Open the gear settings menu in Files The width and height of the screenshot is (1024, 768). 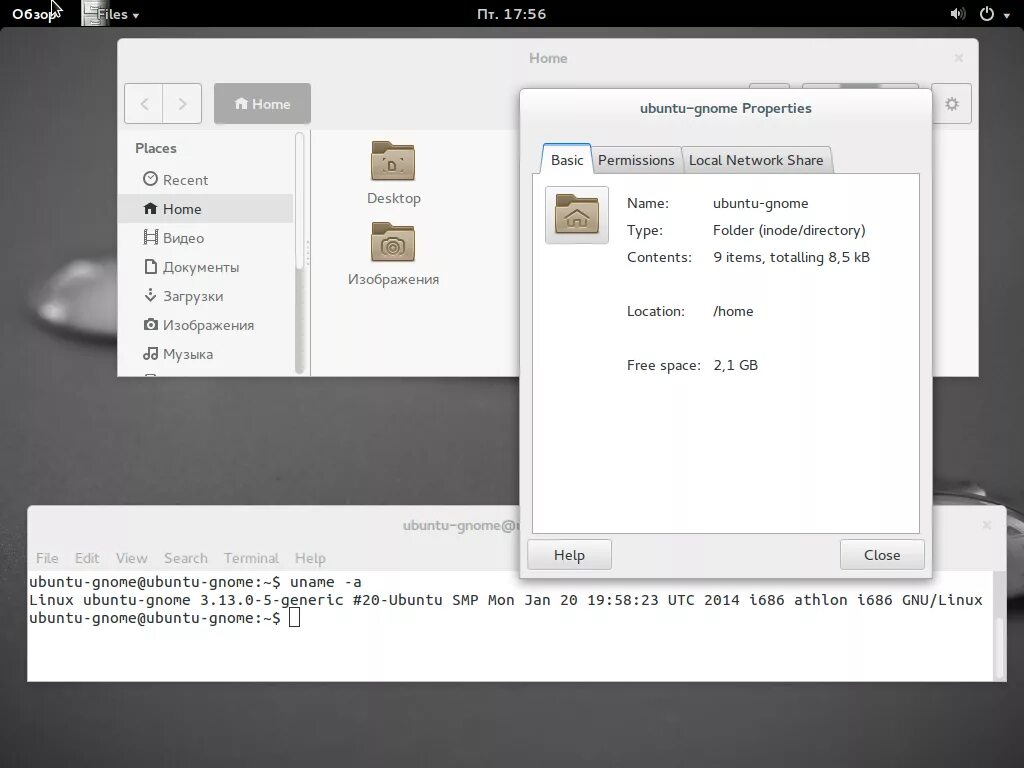point(952,103)
